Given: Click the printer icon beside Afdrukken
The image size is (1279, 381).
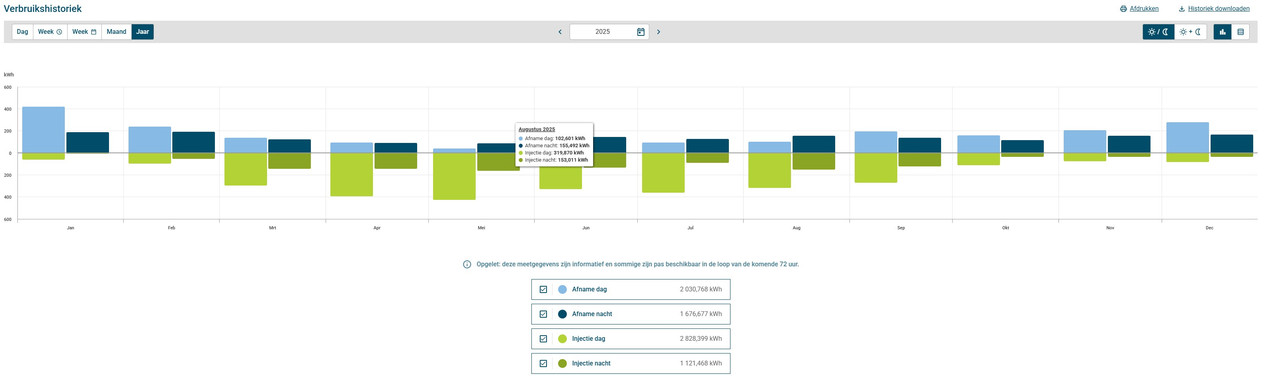Looking at the screenshot, I should pyautogui.click(x=1123, y=8).
